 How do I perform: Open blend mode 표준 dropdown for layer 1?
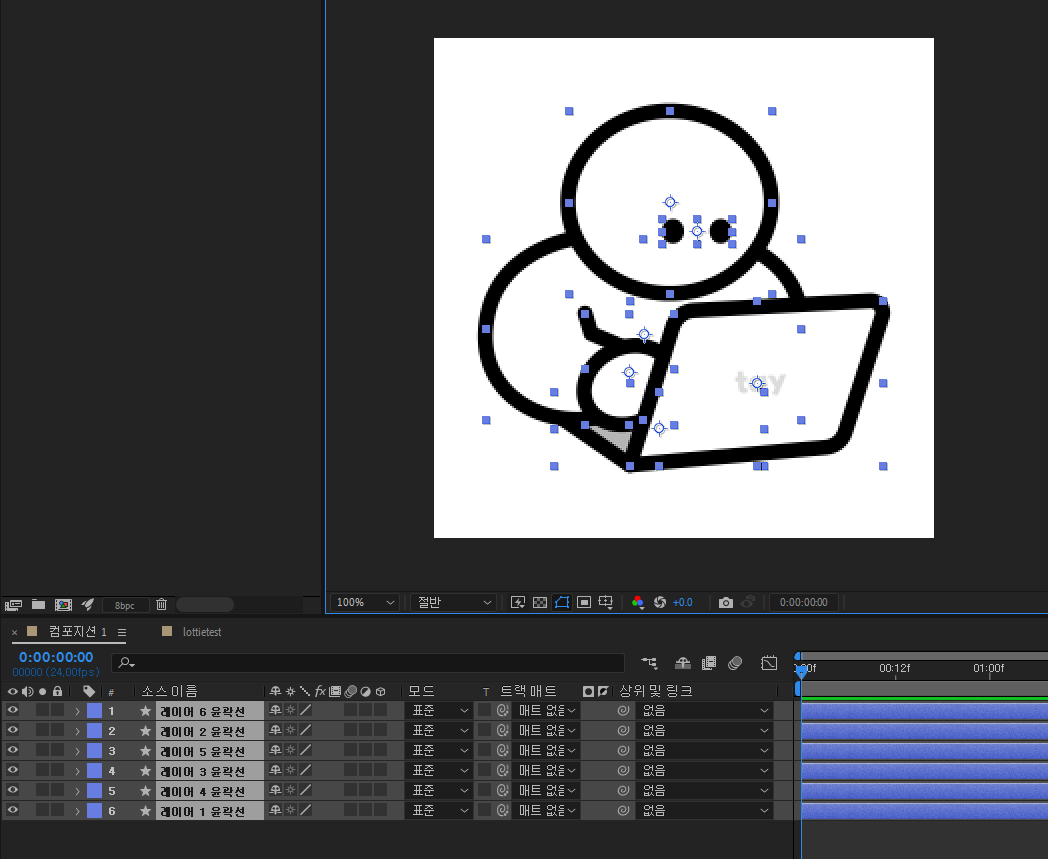pyautogui.click(x=439, y=711)
